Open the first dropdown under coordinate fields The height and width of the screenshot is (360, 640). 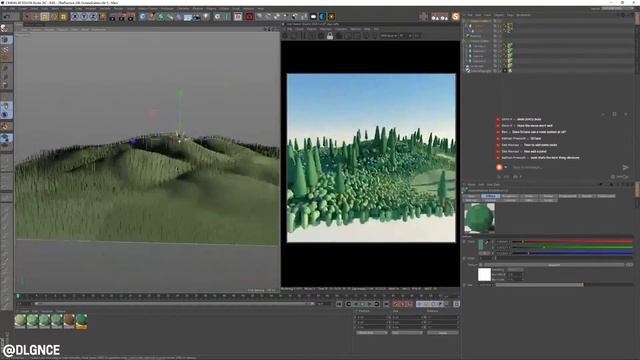[x=372, y=333]
